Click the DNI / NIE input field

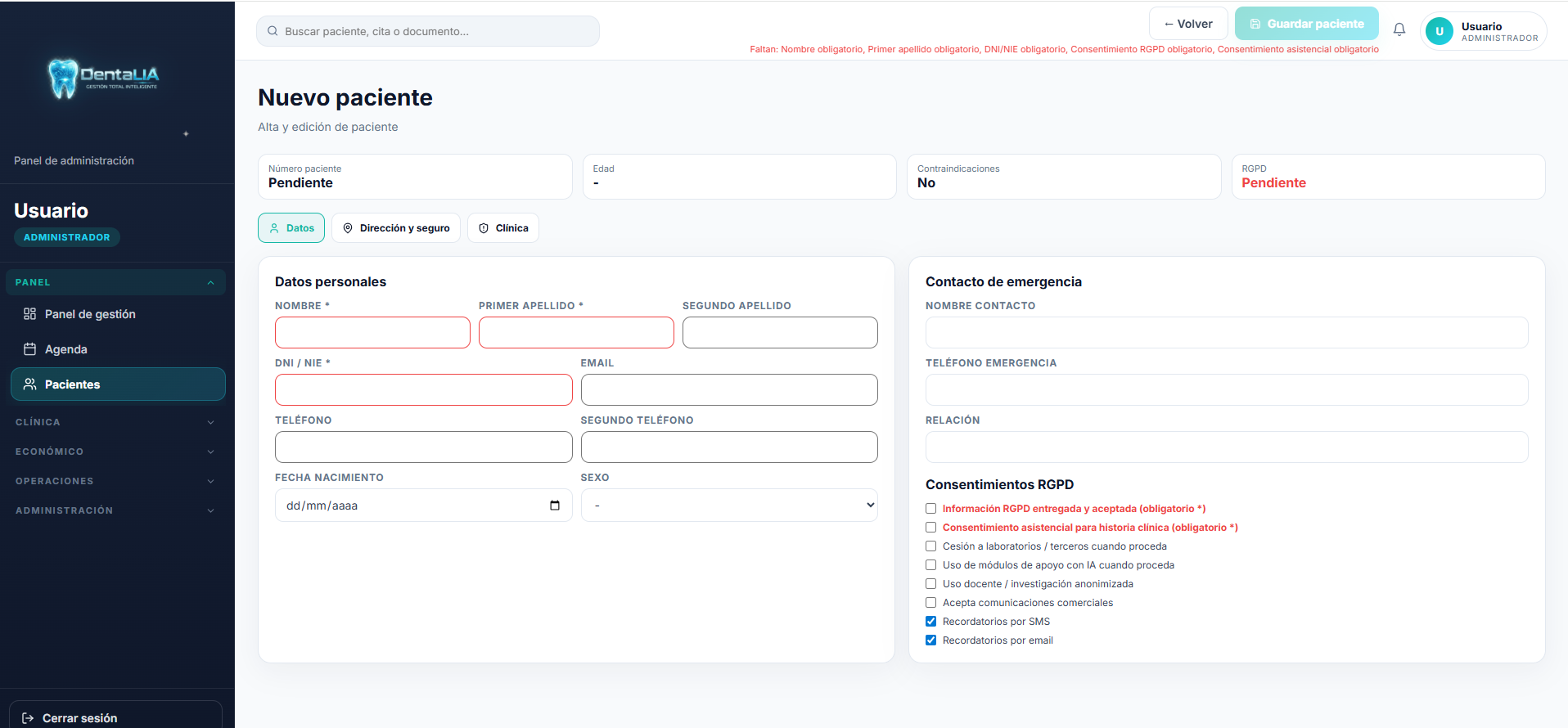423,390
